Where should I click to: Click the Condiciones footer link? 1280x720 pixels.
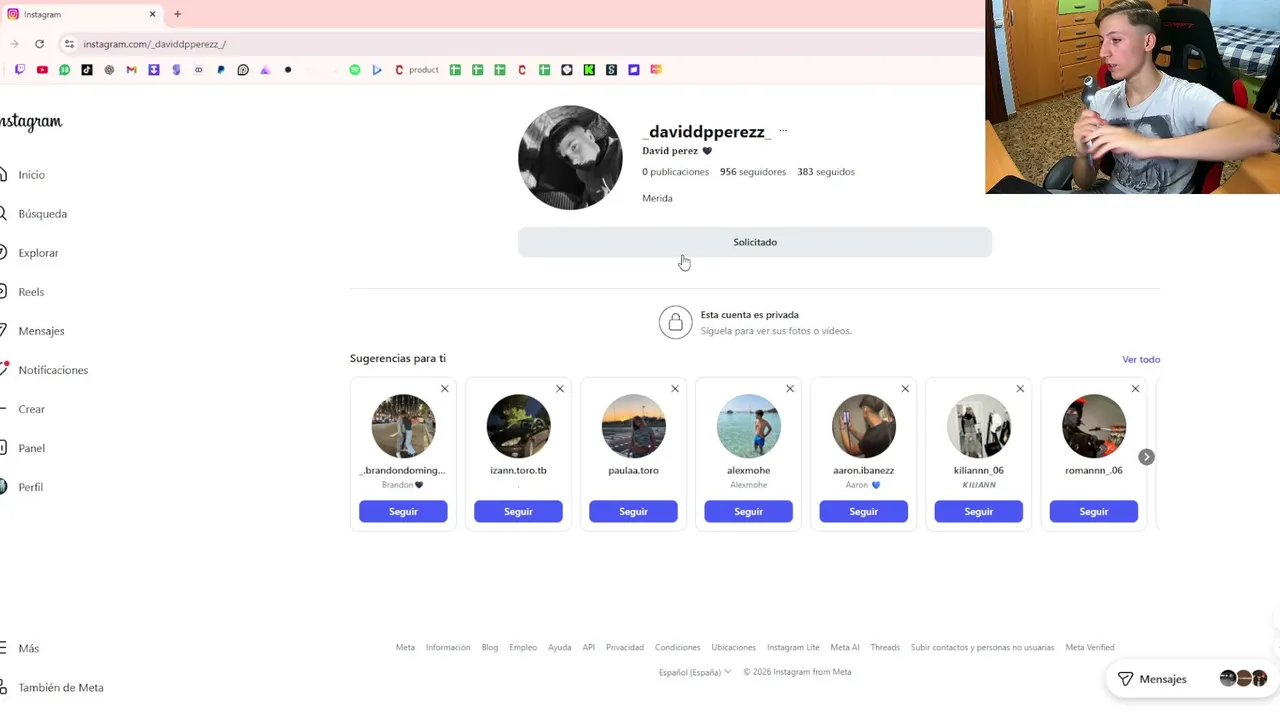[678, 648]
